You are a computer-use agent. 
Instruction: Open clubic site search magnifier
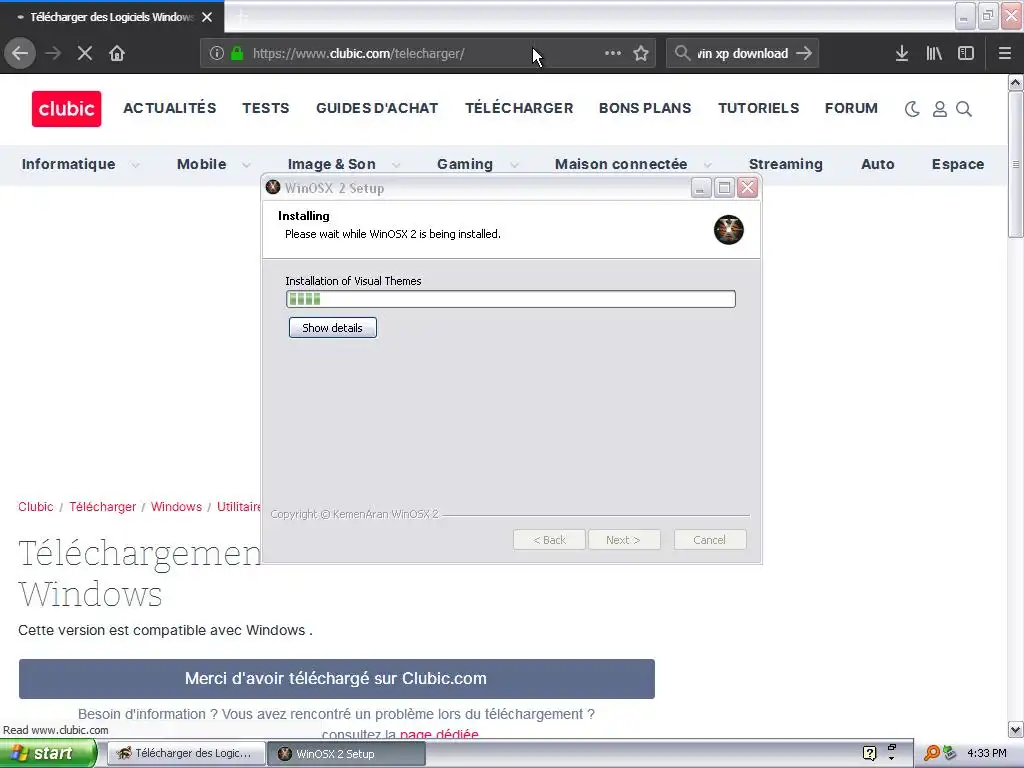(x=964, y=109)
